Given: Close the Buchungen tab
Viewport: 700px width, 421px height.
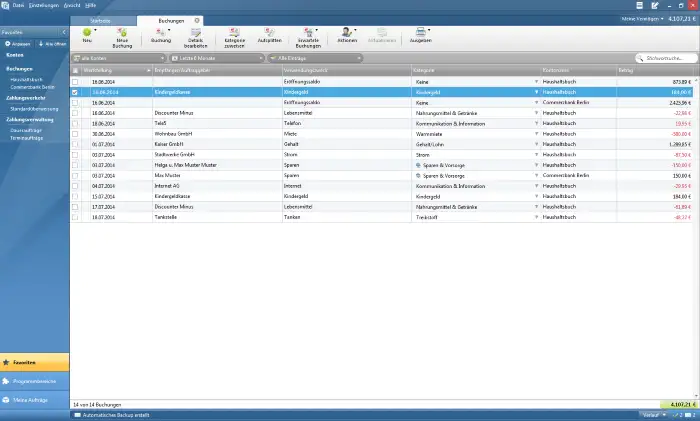Looking at the screenshot, I should point(197,20).
